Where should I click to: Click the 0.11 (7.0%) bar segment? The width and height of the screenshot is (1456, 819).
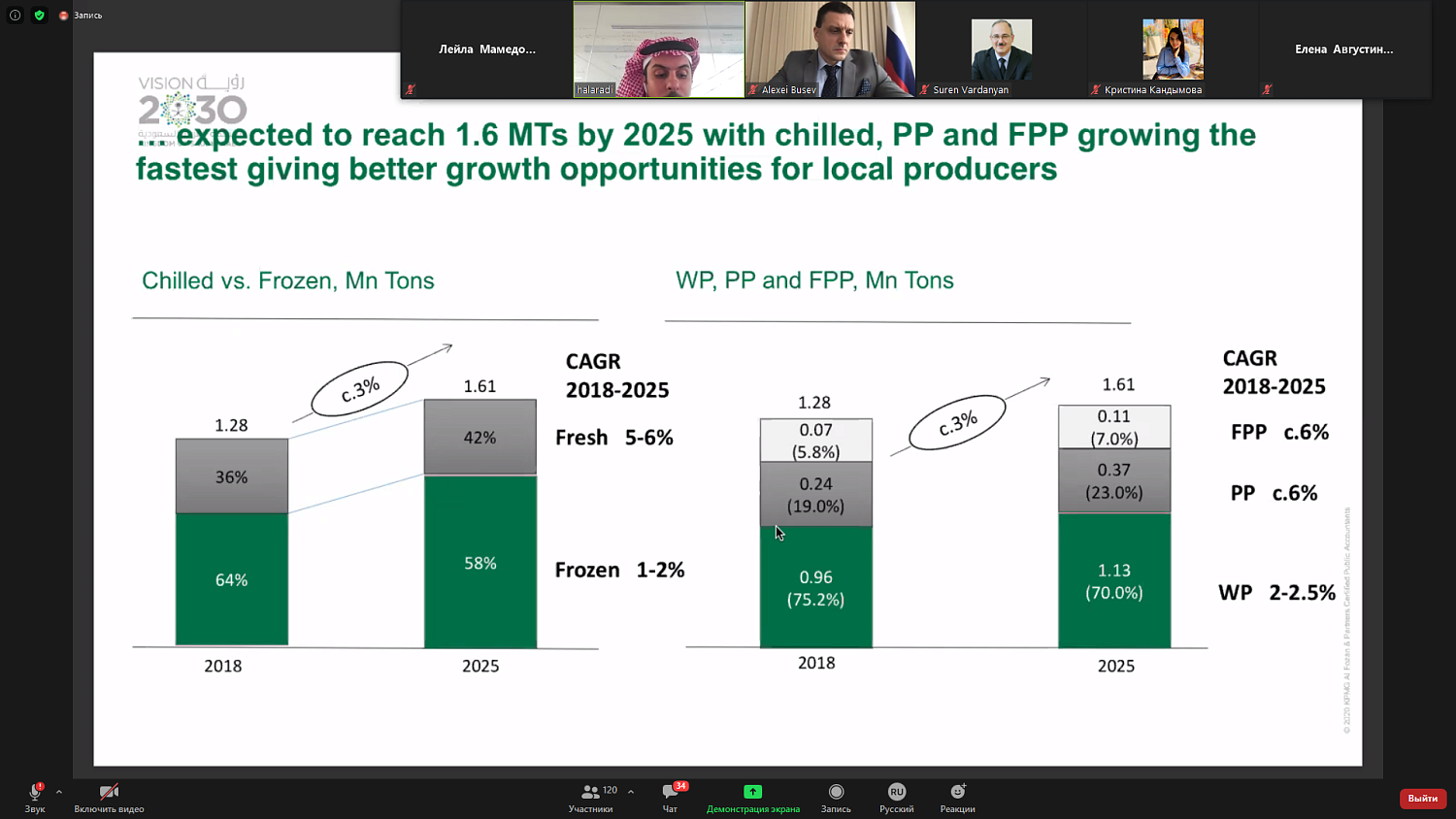click(1114, 427)
